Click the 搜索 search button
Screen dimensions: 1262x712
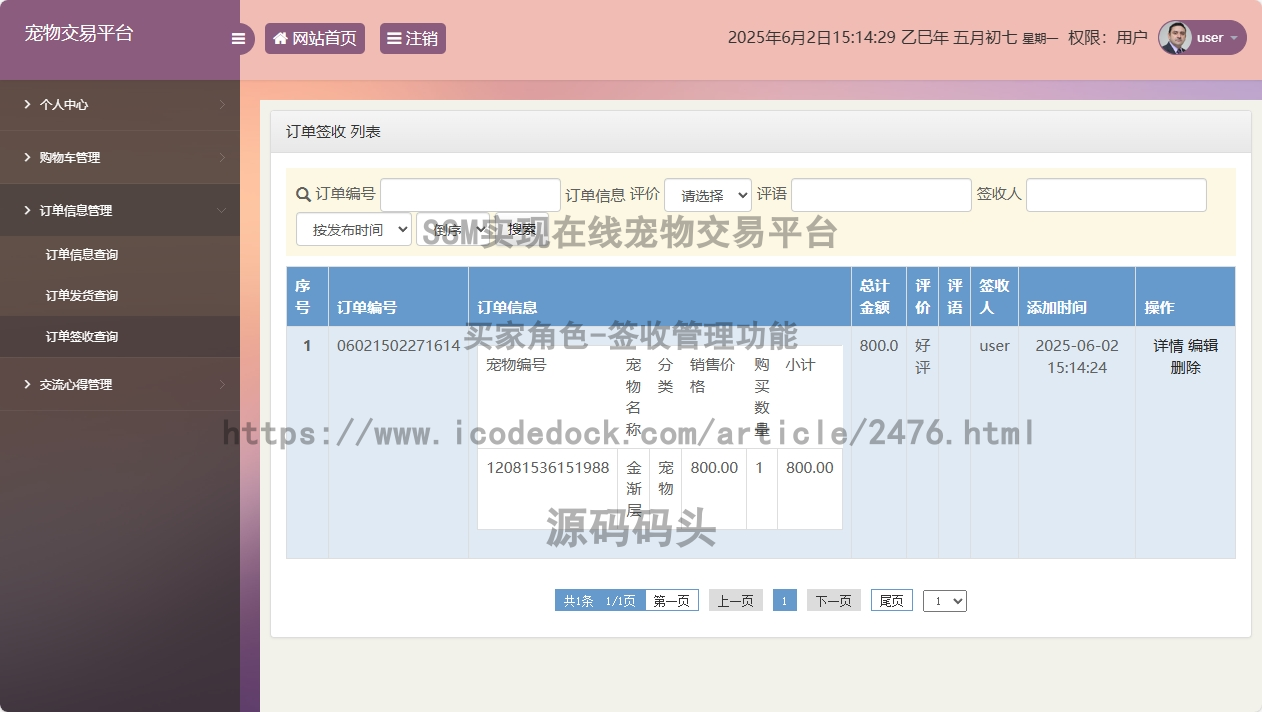pyautogui.click(x=522, y=229)
